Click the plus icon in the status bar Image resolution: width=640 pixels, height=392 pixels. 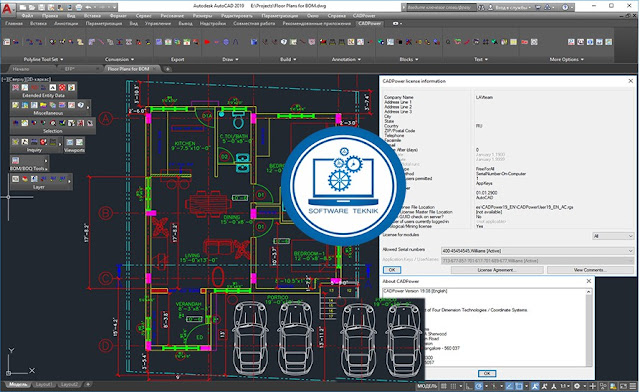click(x=593, y=386)
